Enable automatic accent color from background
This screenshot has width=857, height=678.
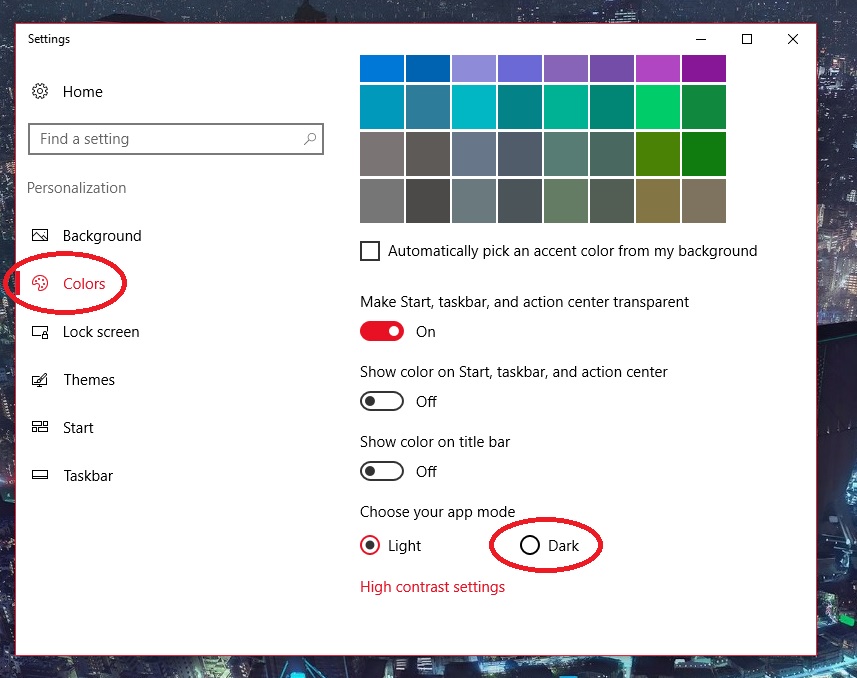point(370,251)
